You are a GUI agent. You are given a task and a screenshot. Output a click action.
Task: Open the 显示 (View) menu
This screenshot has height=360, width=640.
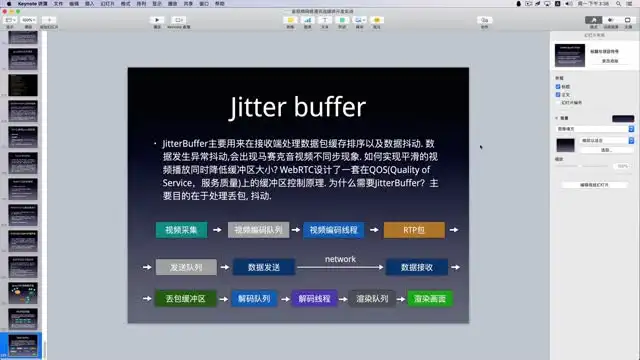point(157,3)
